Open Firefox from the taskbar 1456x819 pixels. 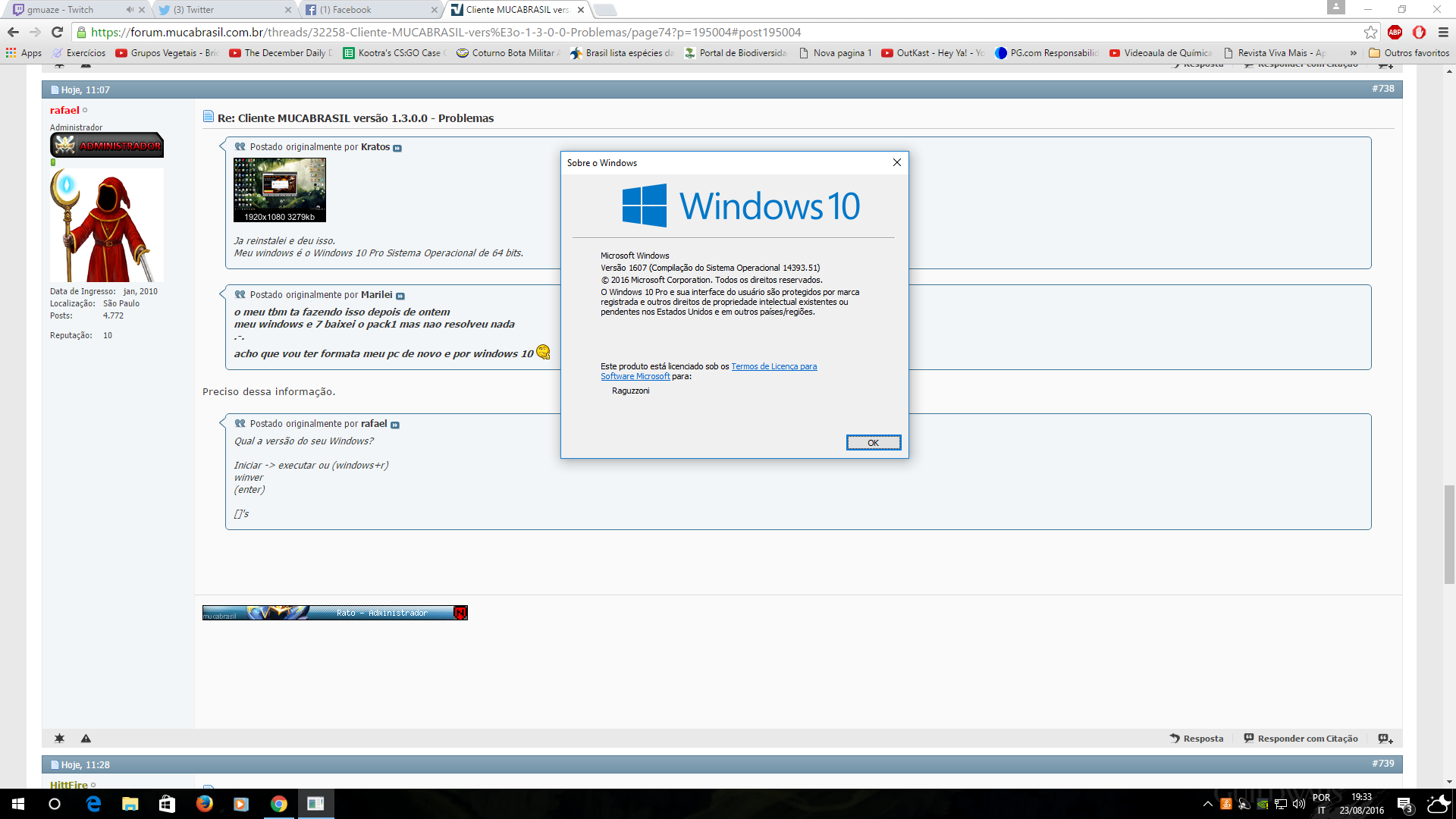205,804
